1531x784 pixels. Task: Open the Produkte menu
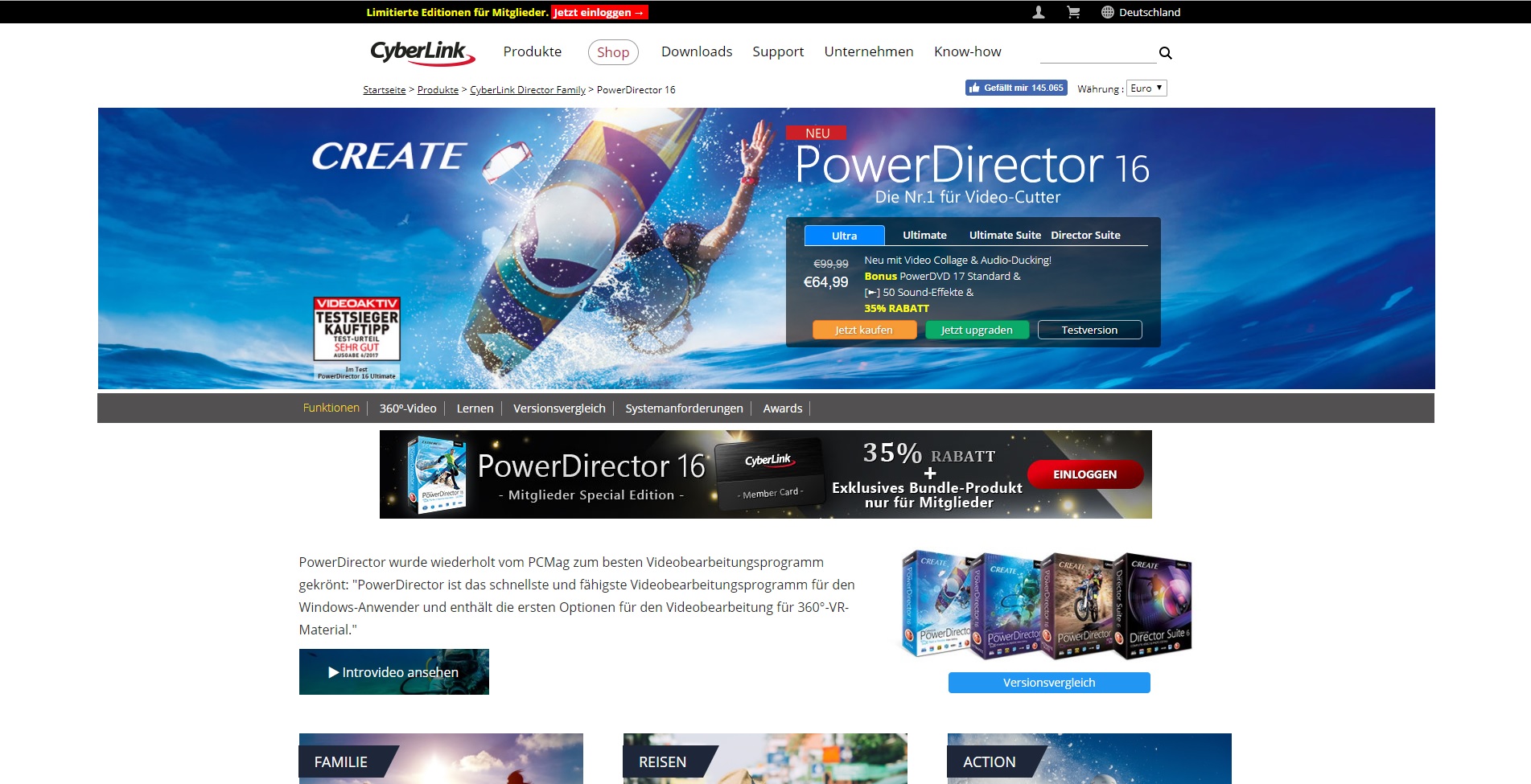coord(533,51)
